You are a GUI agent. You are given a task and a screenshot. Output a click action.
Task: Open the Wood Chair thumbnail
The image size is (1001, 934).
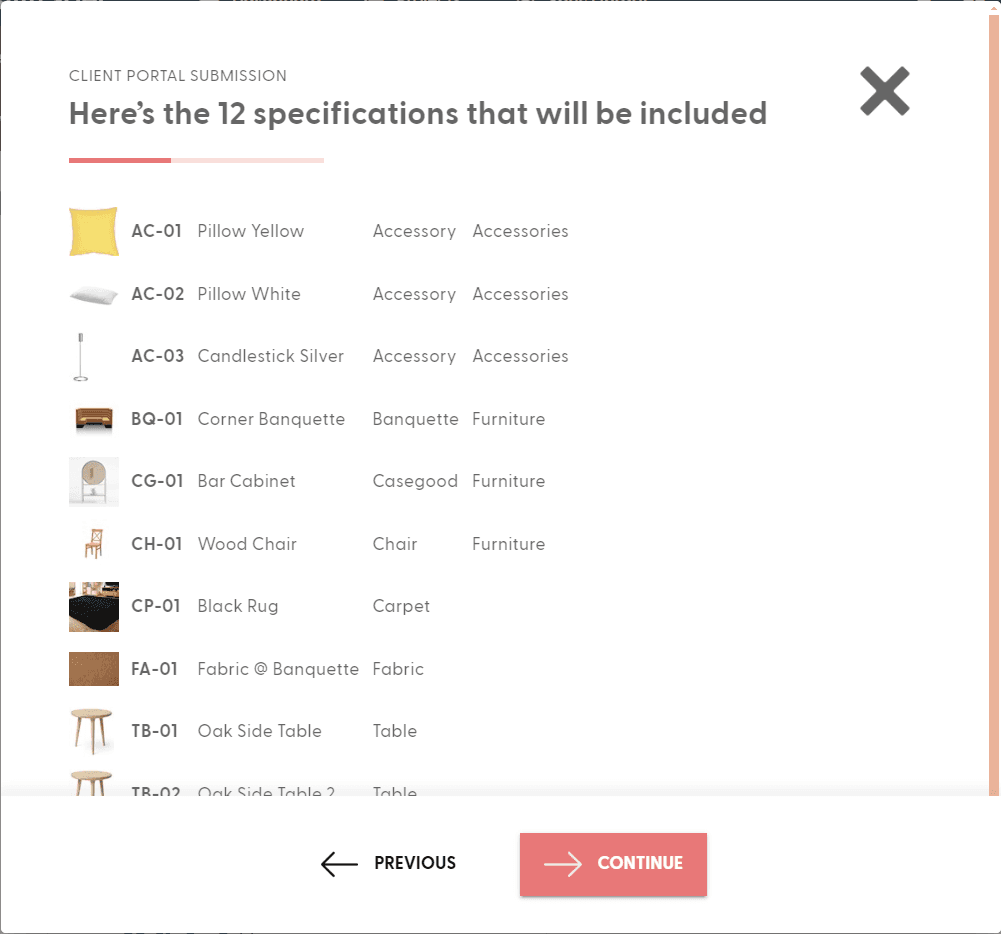point(93,543)
